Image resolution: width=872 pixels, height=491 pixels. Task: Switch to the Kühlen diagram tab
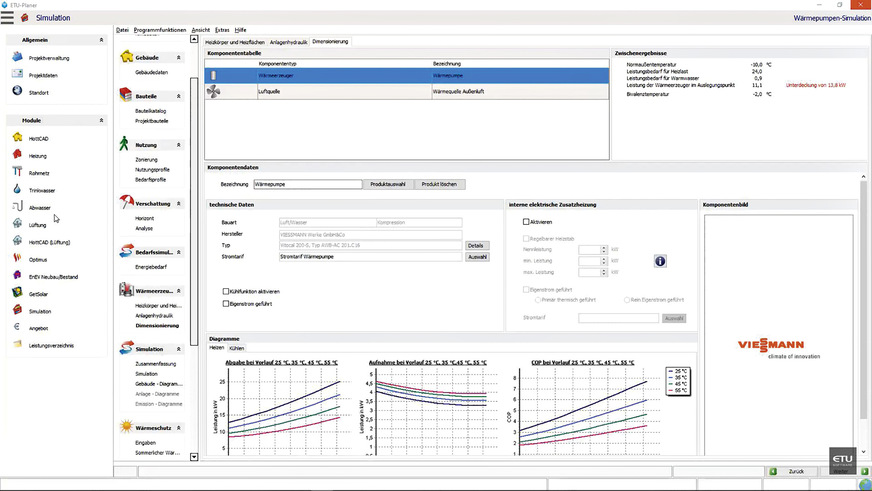tap(237, 348)
